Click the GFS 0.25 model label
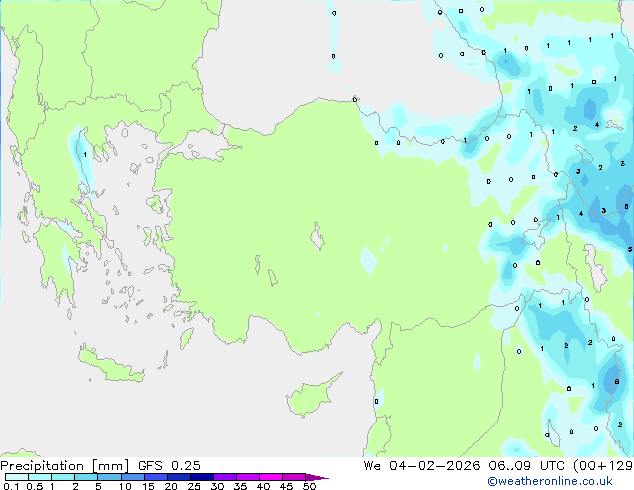The image size is (634, 490). pos(169,466)
